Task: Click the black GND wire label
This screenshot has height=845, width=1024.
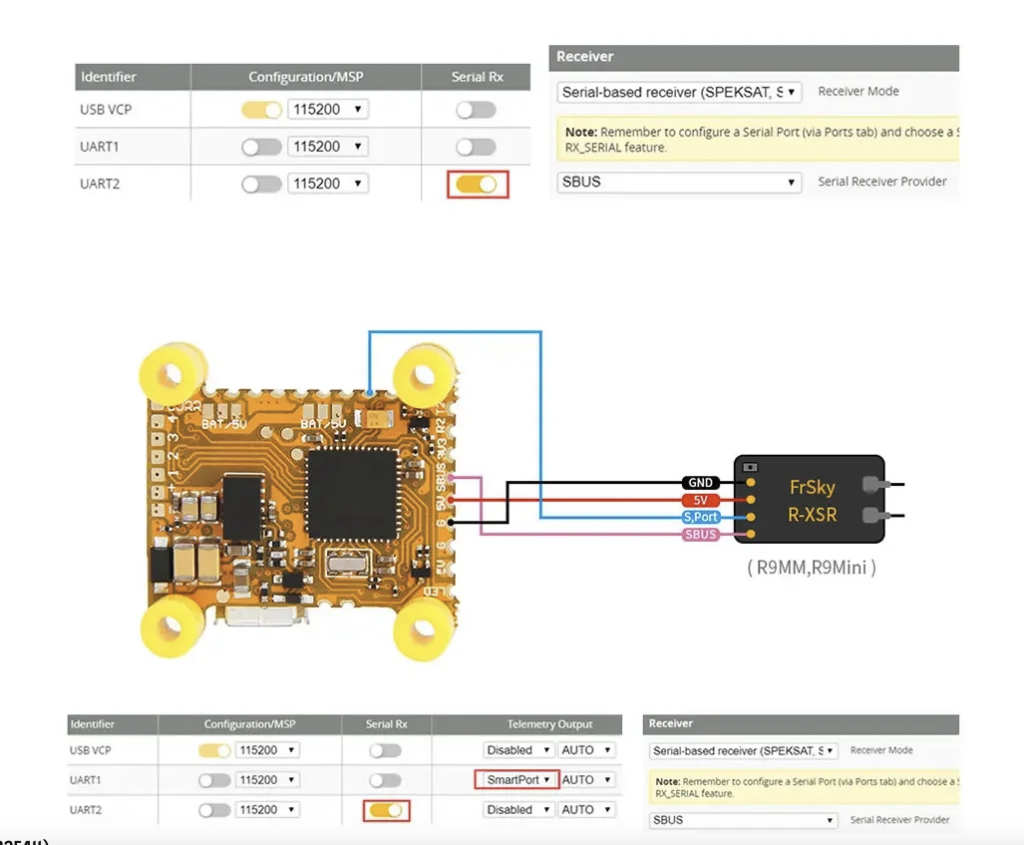Action: tap(701, 483)
